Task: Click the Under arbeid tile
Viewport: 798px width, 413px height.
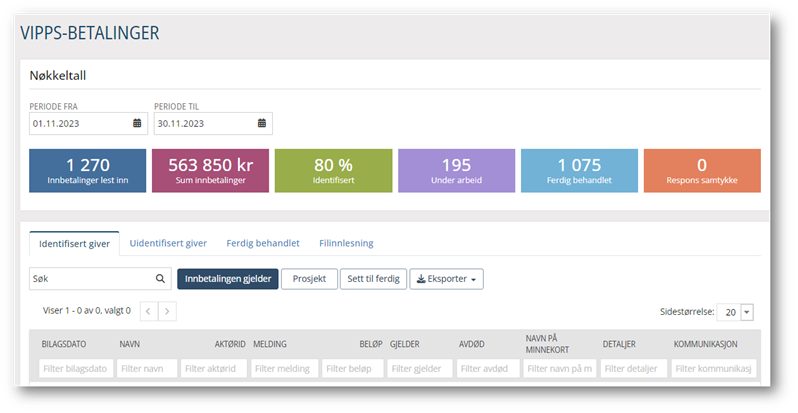Action: 457,171
